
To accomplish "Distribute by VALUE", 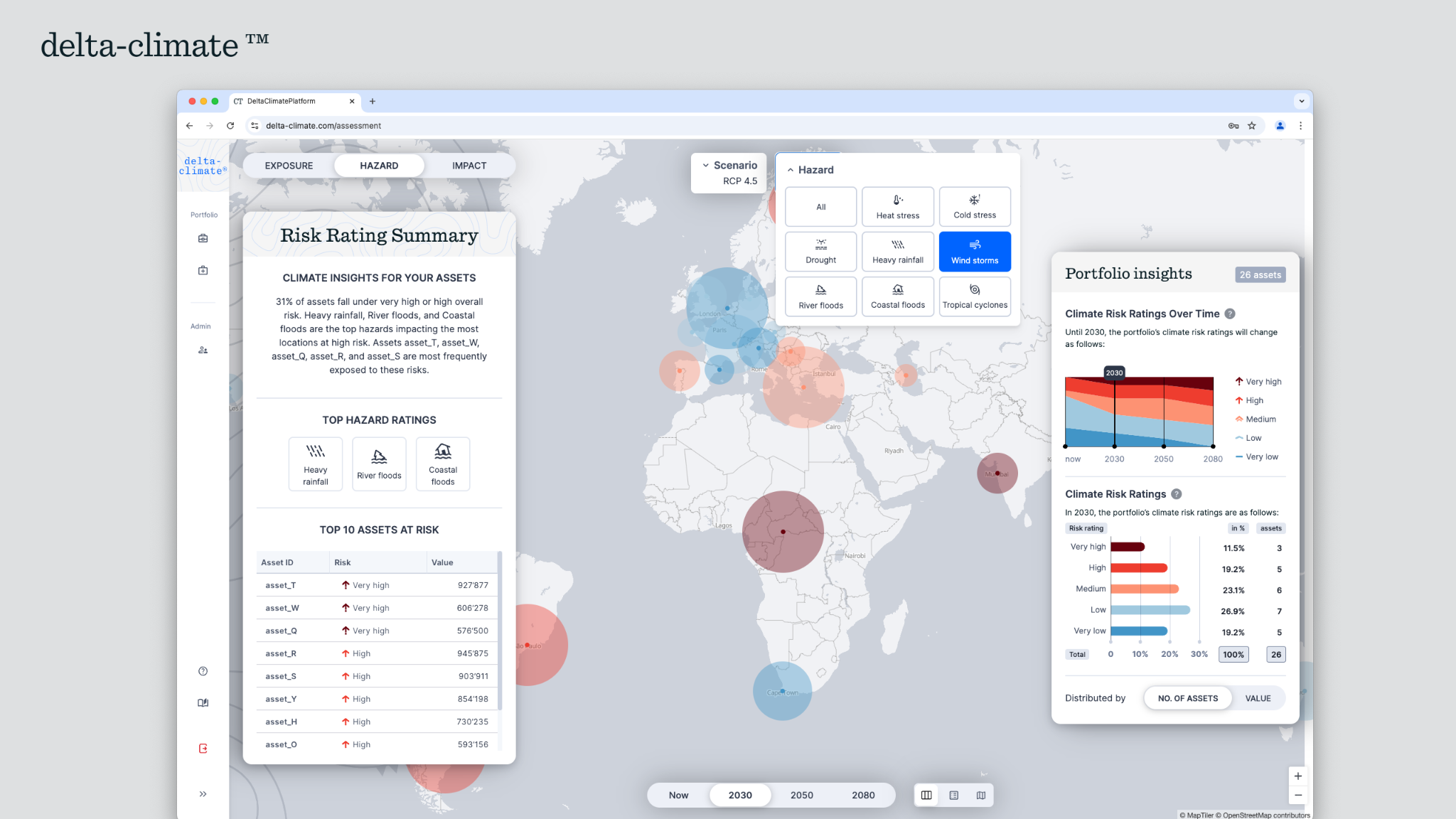I will coord(1258,698).
